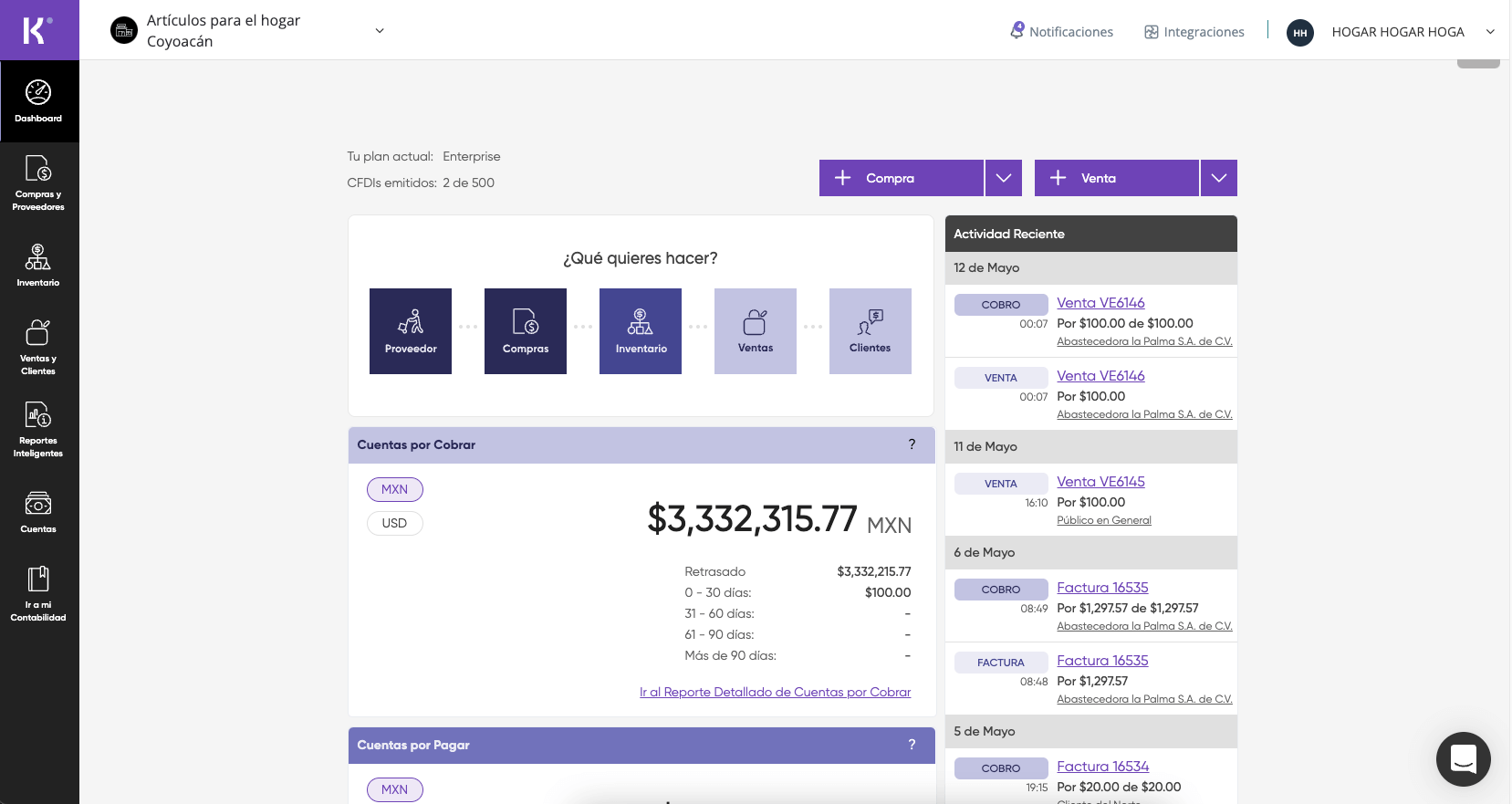Switch Cuentas por Cobrar to USD
Screen dimensions: 1512x804
[394, 524]
